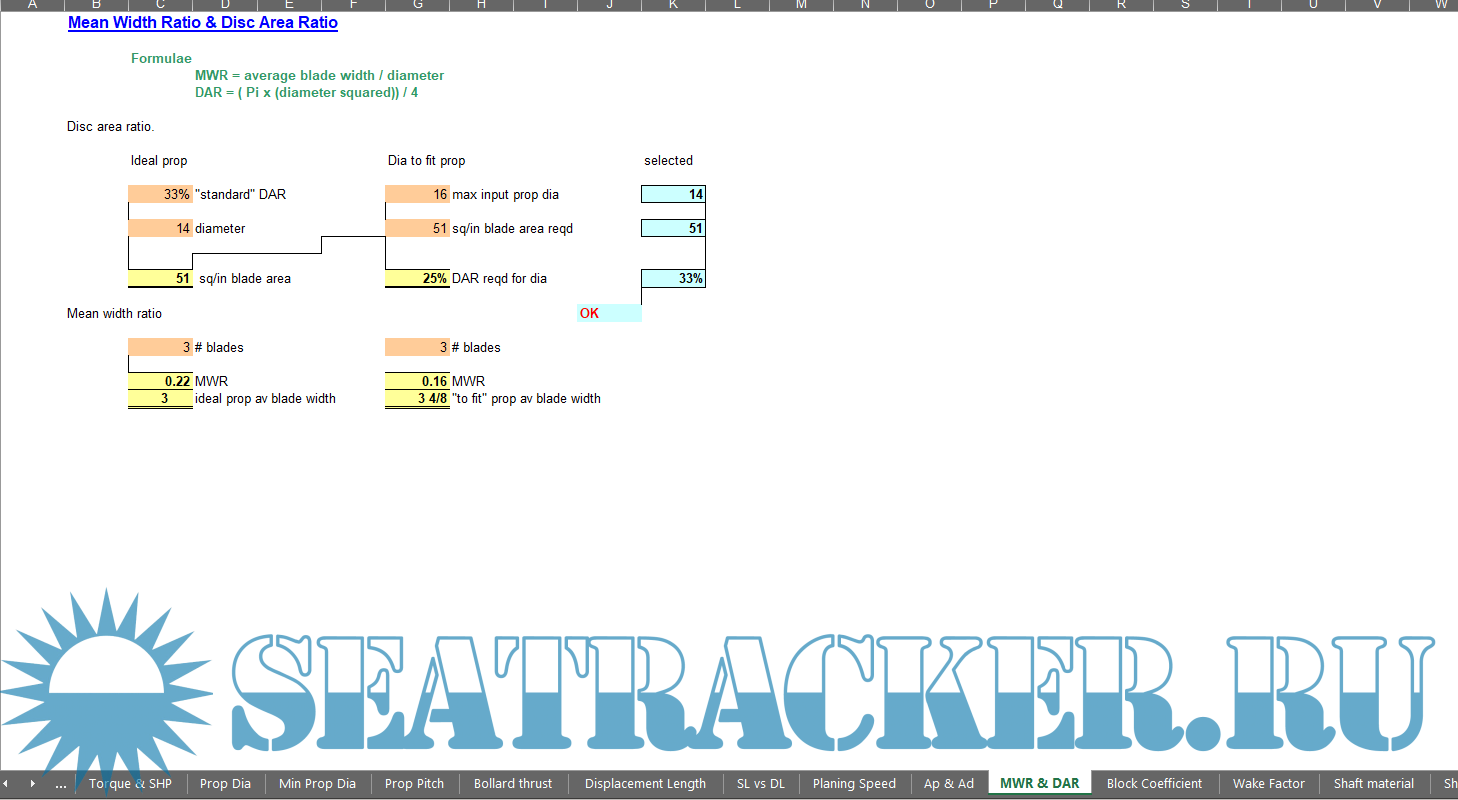Viewport: 1458px width, 800px height.
Task: Click the Mean Width Ratio & Disc Area Ratio link
Action: pos(203,23)
